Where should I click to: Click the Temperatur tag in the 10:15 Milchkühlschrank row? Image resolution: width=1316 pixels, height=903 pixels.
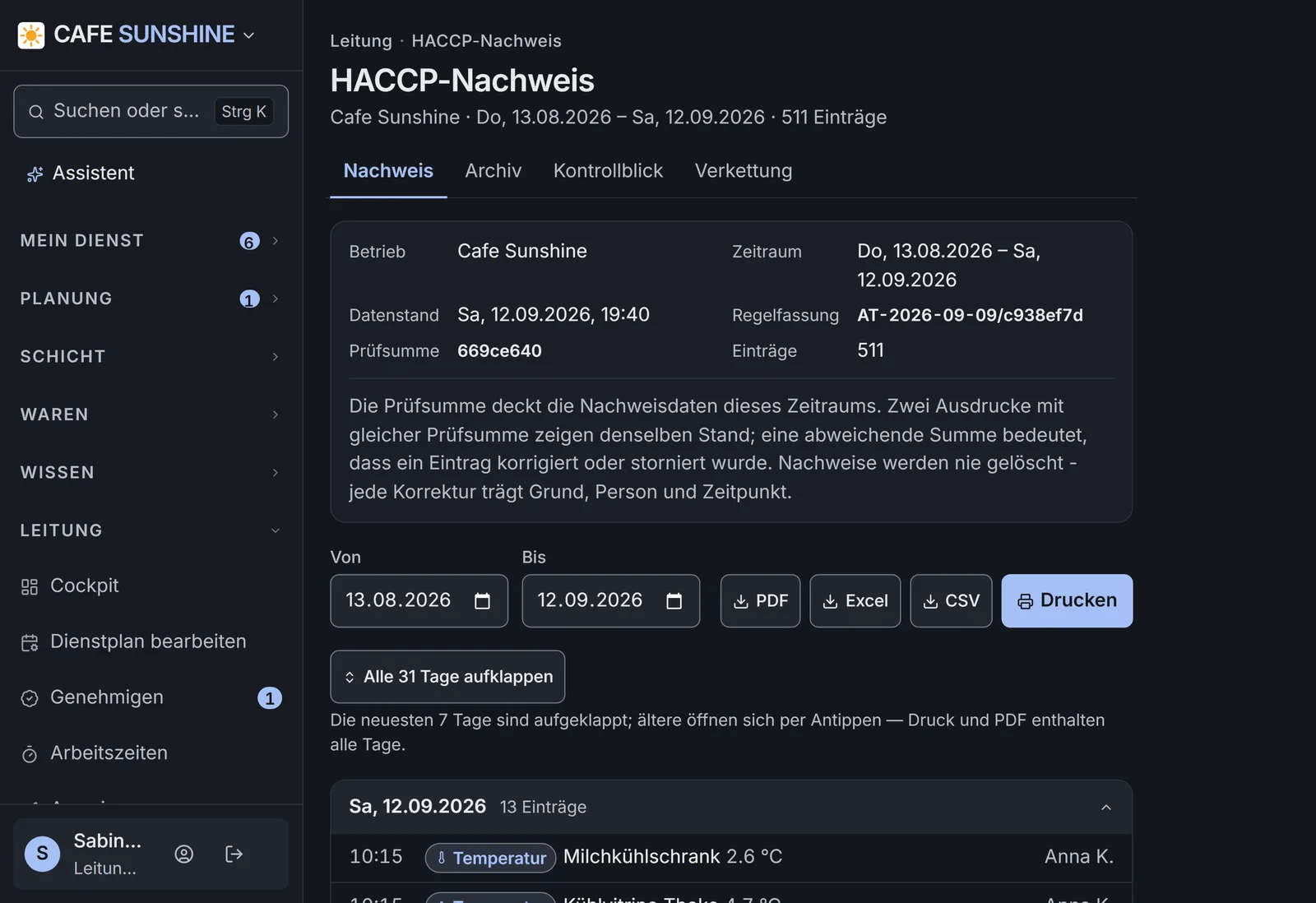[x=490, y=858]
